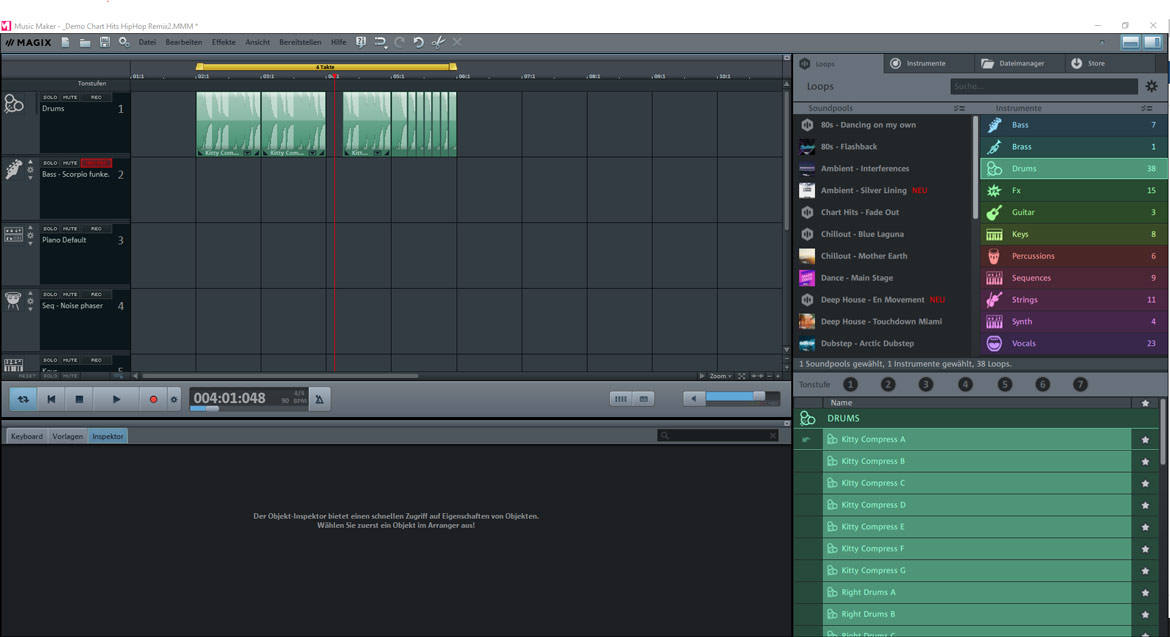Open Loops settings gear icon

(1151, 87)
